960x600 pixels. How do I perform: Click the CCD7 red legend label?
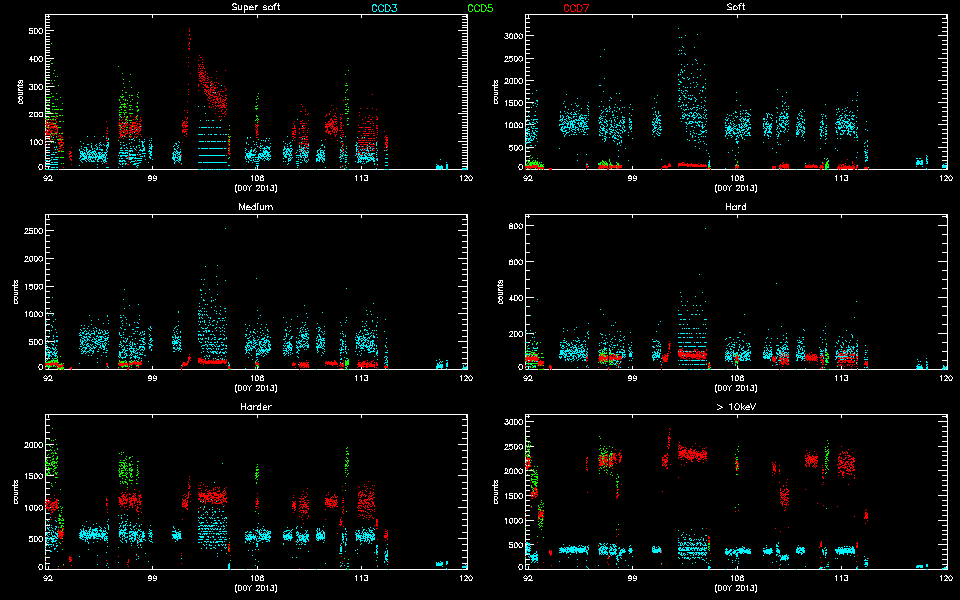pos(576,8)
